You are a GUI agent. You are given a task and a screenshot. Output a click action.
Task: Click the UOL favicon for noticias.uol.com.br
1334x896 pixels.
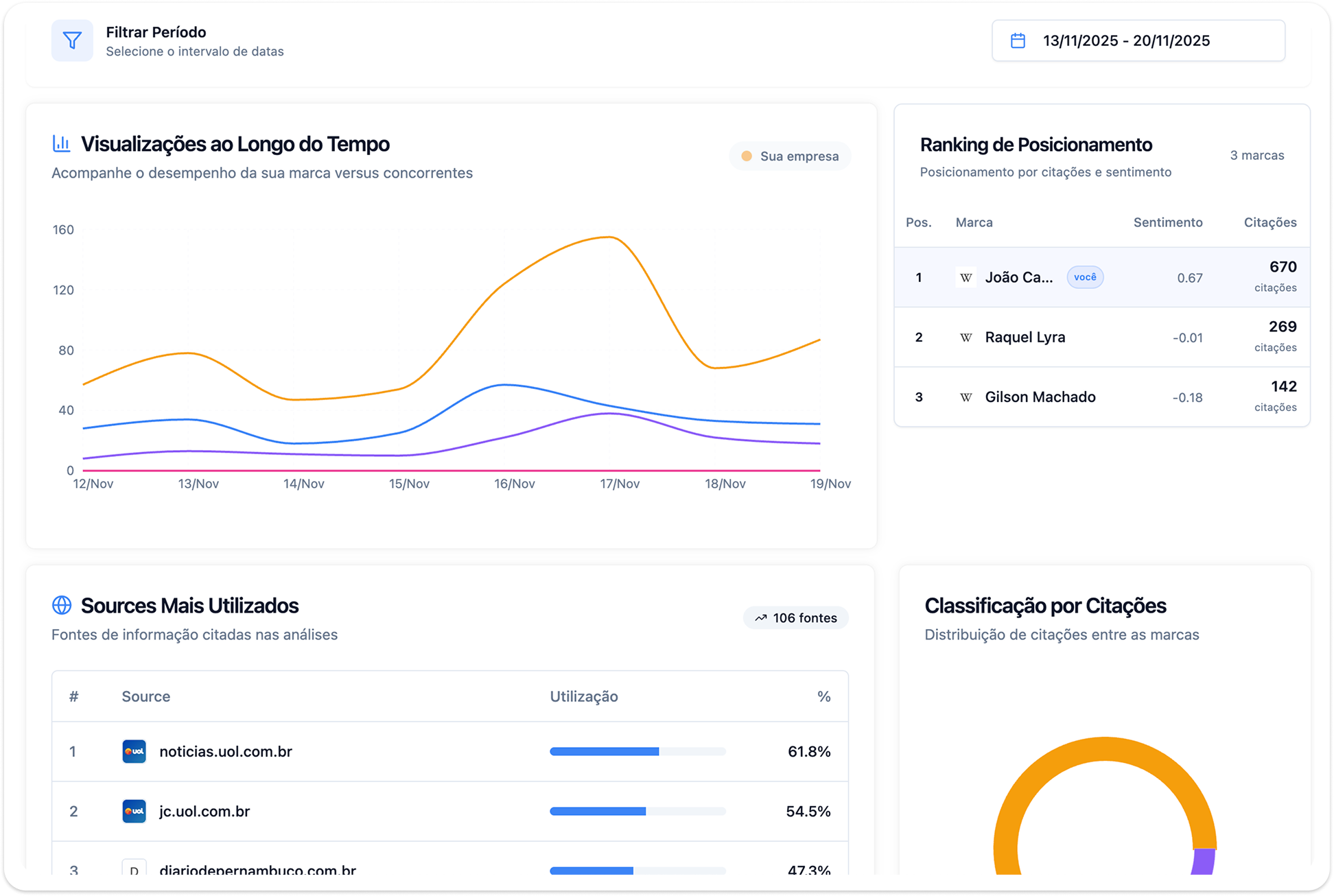click(134, 751)
